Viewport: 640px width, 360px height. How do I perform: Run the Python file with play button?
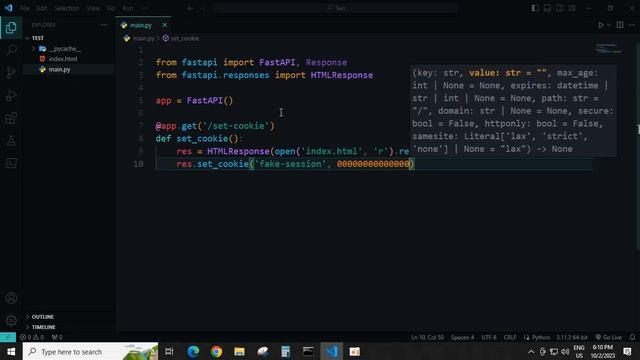601,25
